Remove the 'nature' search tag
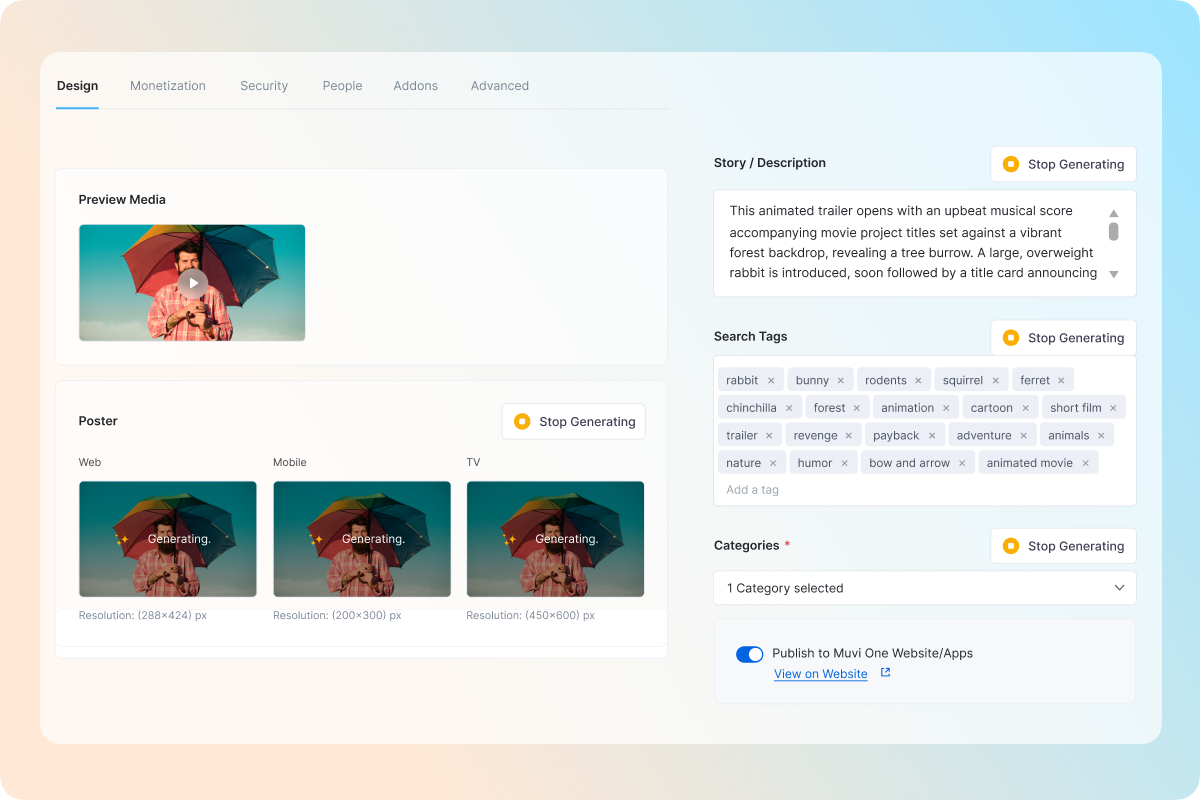The image size is (1200, 800). coord(773,463)
